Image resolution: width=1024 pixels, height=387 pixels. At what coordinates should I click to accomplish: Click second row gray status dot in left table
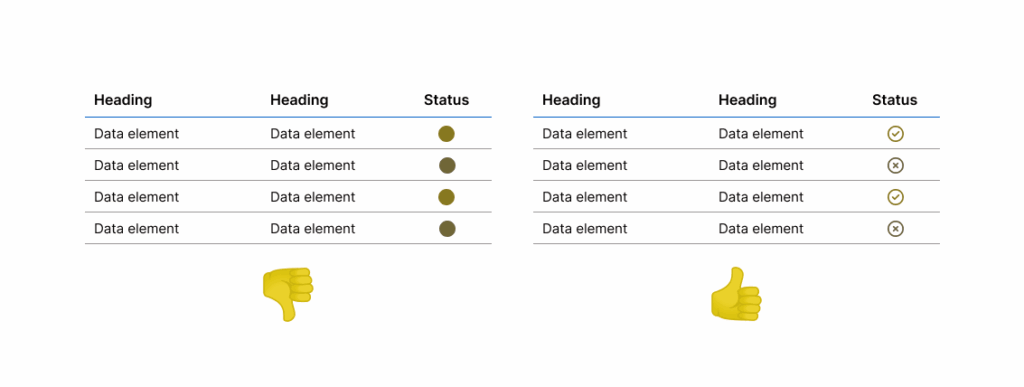click(x=447, y=166)
